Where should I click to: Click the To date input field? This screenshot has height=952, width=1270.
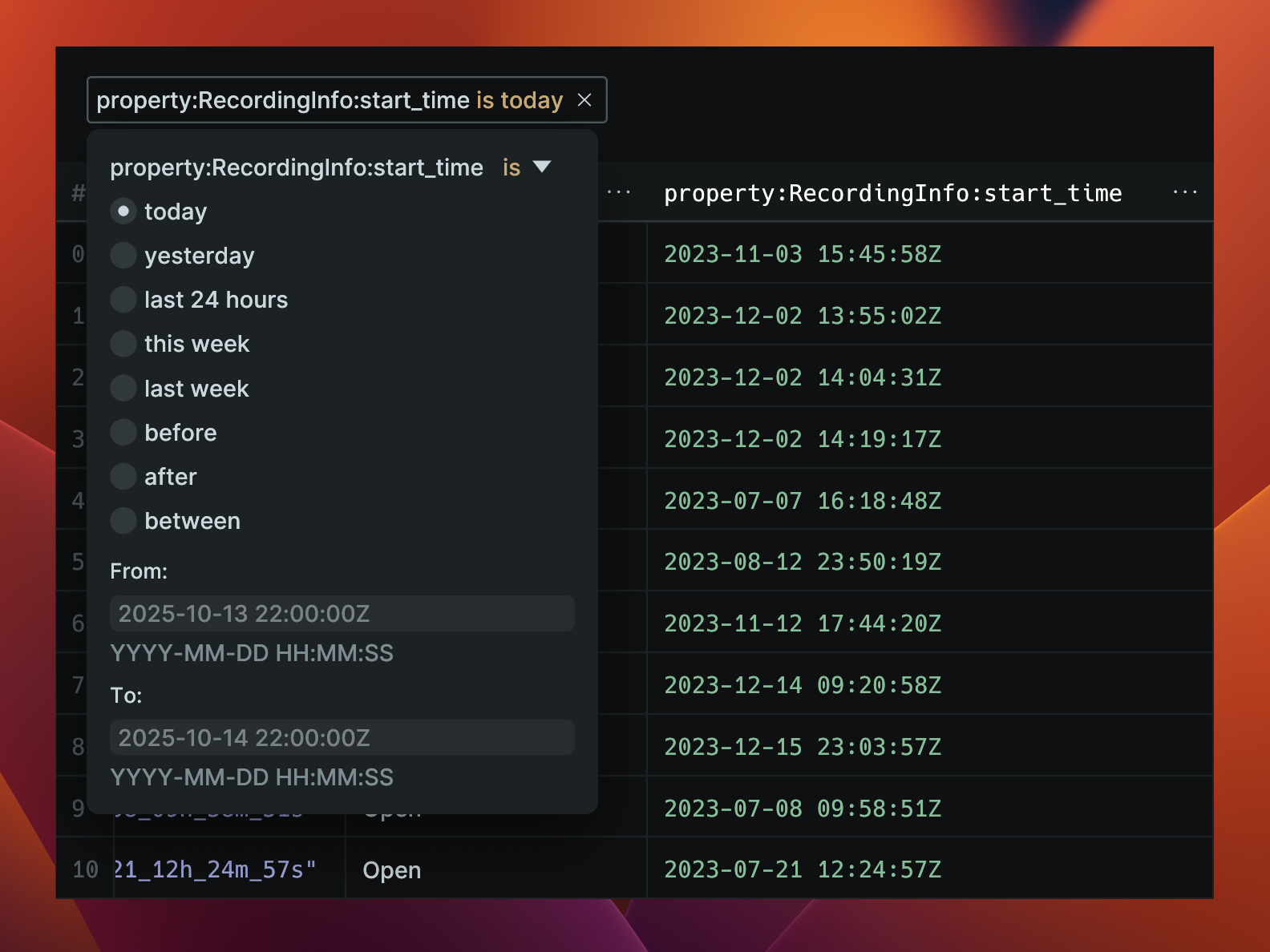342,738
